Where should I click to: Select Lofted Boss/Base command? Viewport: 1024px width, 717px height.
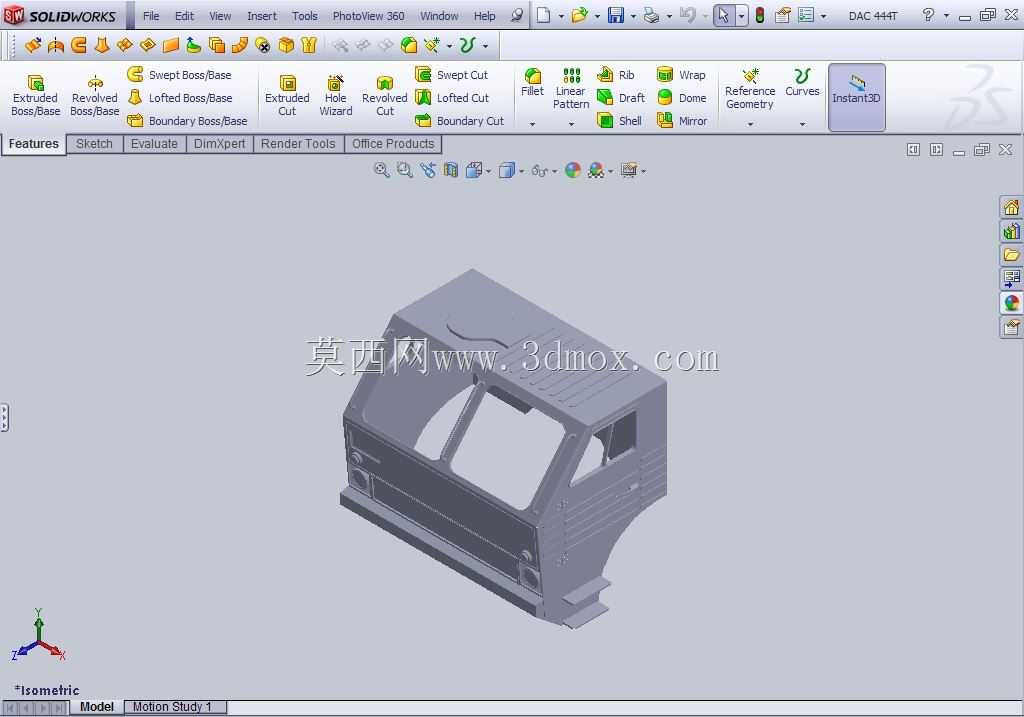pyautogui.click(x=180, y=97)
